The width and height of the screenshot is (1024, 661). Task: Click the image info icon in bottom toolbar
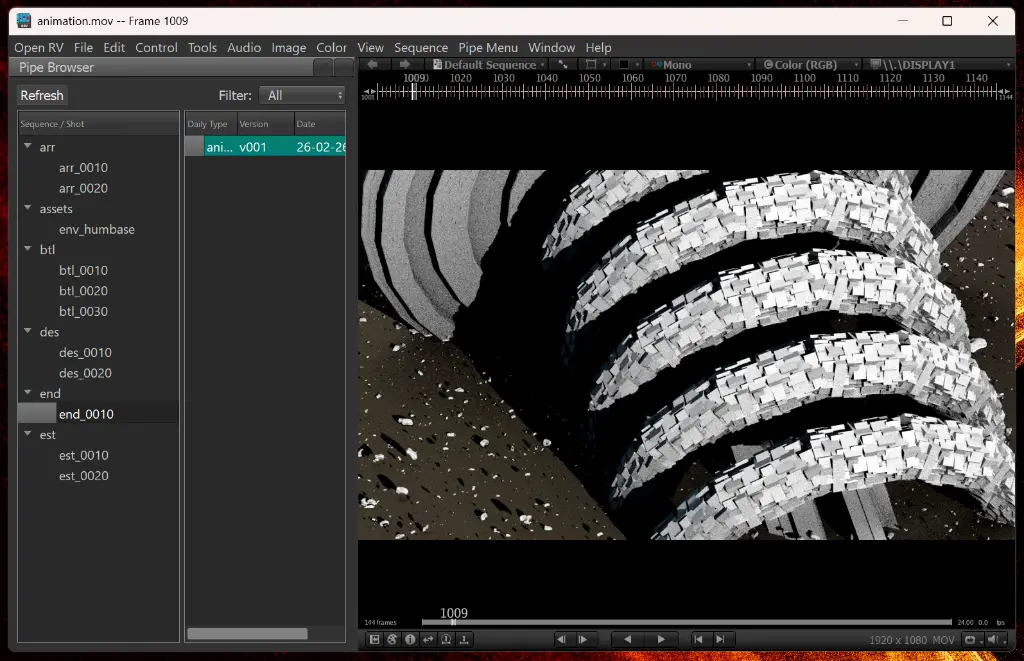coord(410,639)
